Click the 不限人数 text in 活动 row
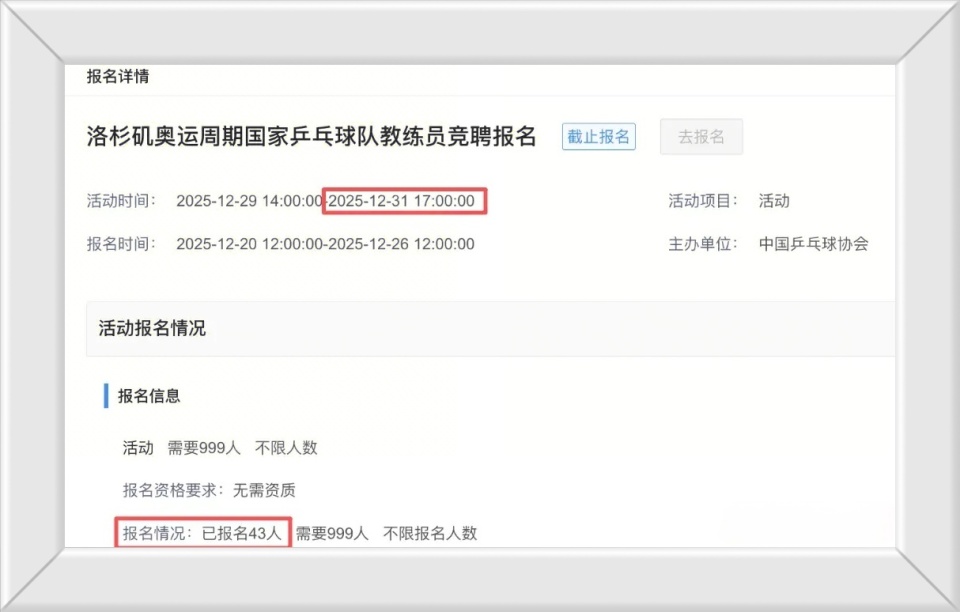 pyautogui.click(x=286, y=448)
